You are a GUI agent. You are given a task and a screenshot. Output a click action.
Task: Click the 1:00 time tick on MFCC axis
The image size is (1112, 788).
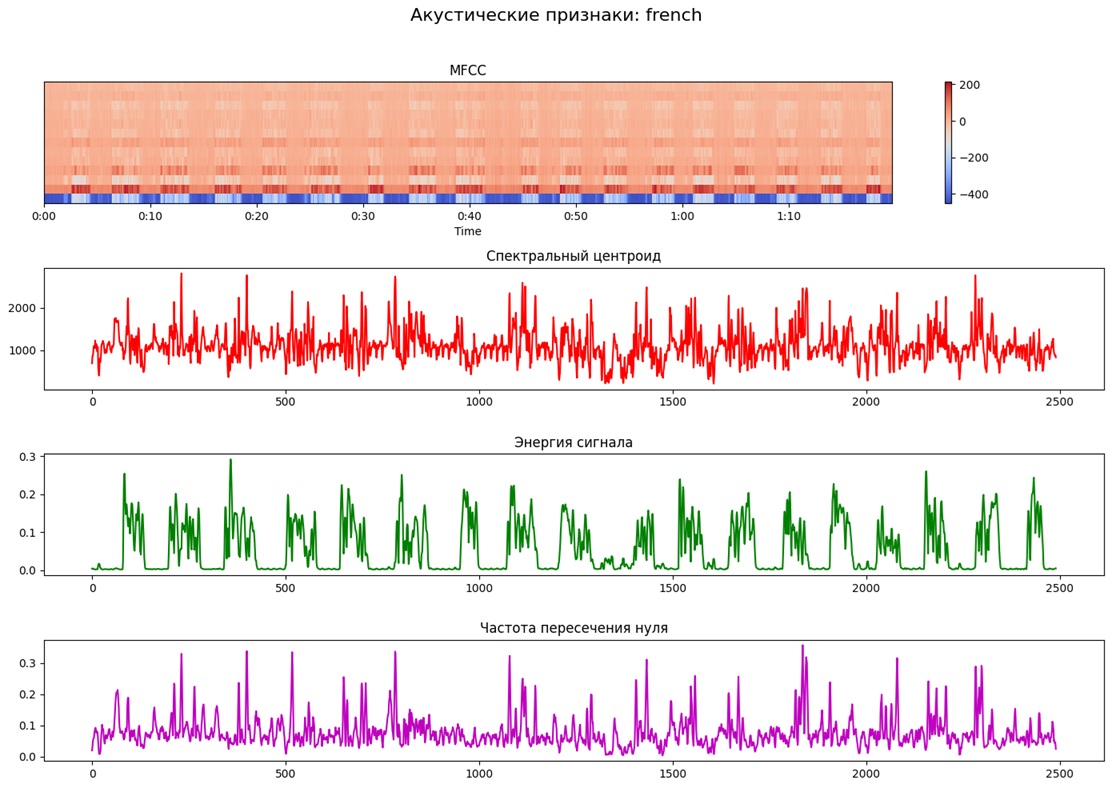click(x=682, y=216)
